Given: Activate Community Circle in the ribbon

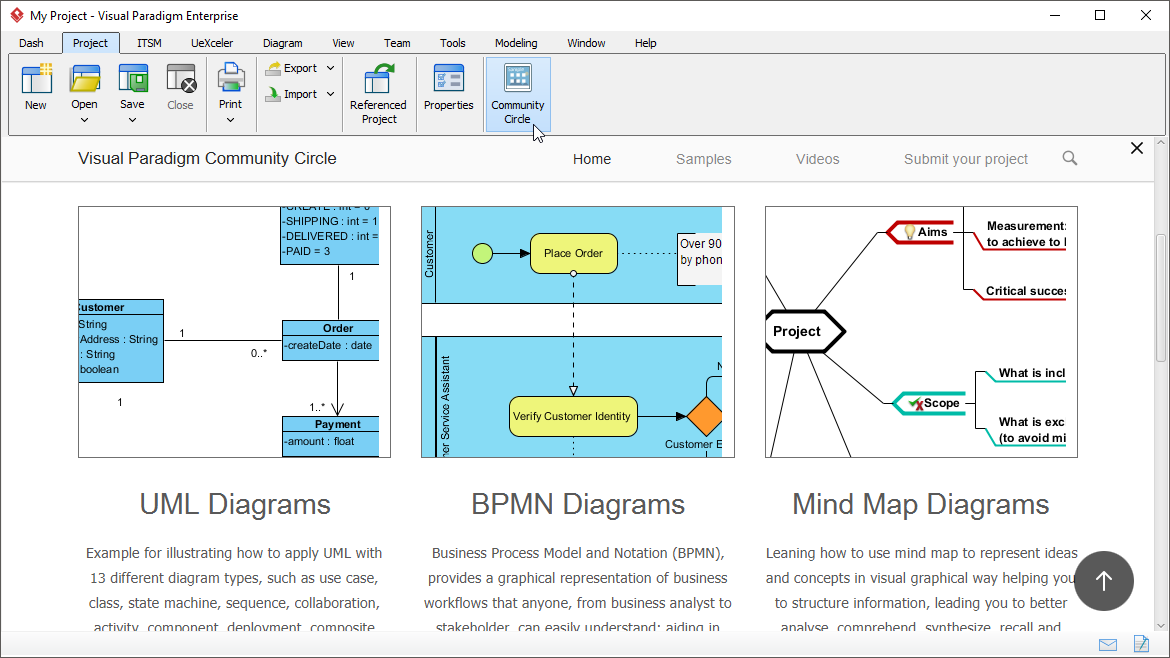Looking at the screenshot, I should click(x=517, y=93).
